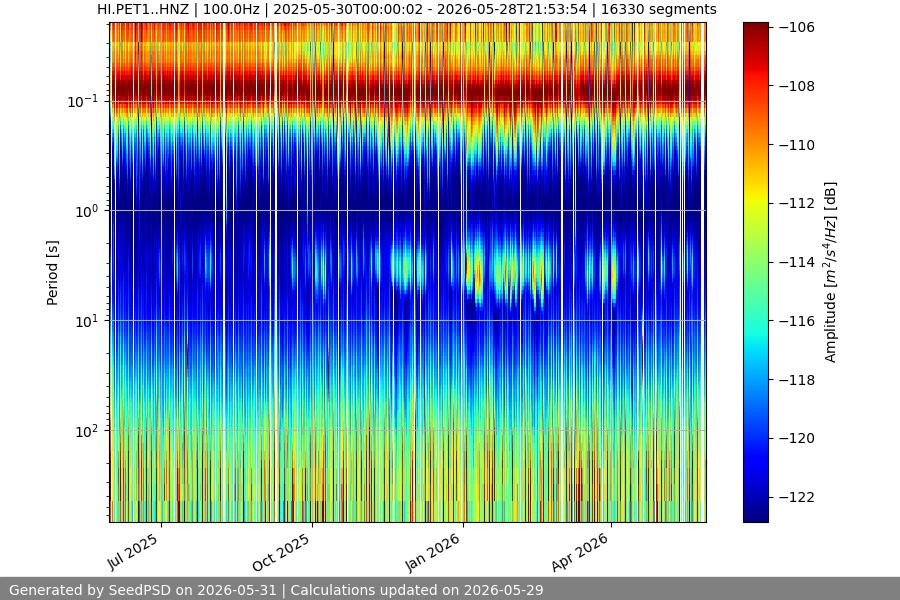Click the 'Jul 2025' x-axis label
The width and height of the screenshot is (900, 600).
coord(132,552)
